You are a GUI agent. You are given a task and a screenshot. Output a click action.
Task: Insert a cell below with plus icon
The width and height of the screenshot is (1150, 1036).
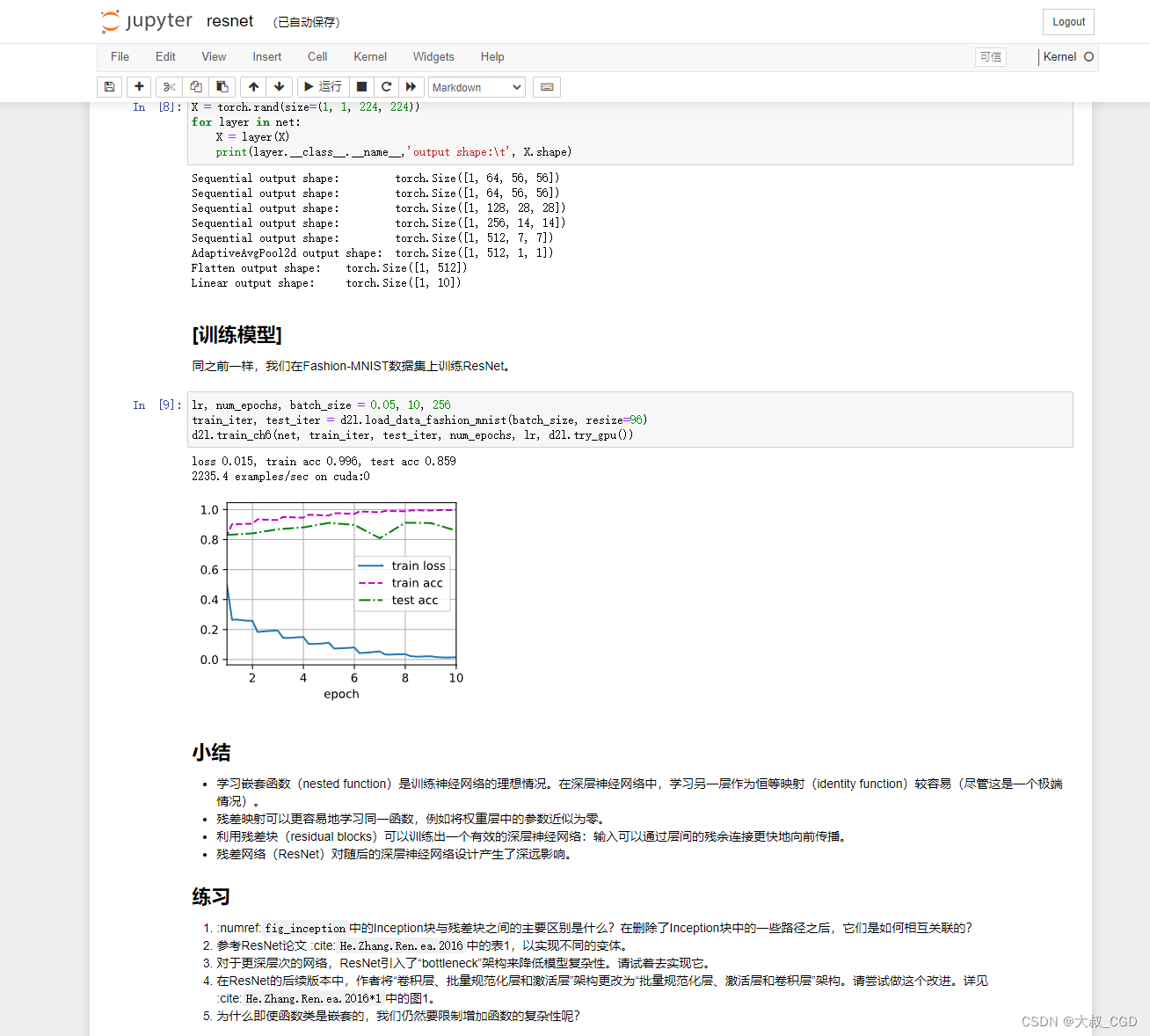pyautogui.click(x=139, y=87)
